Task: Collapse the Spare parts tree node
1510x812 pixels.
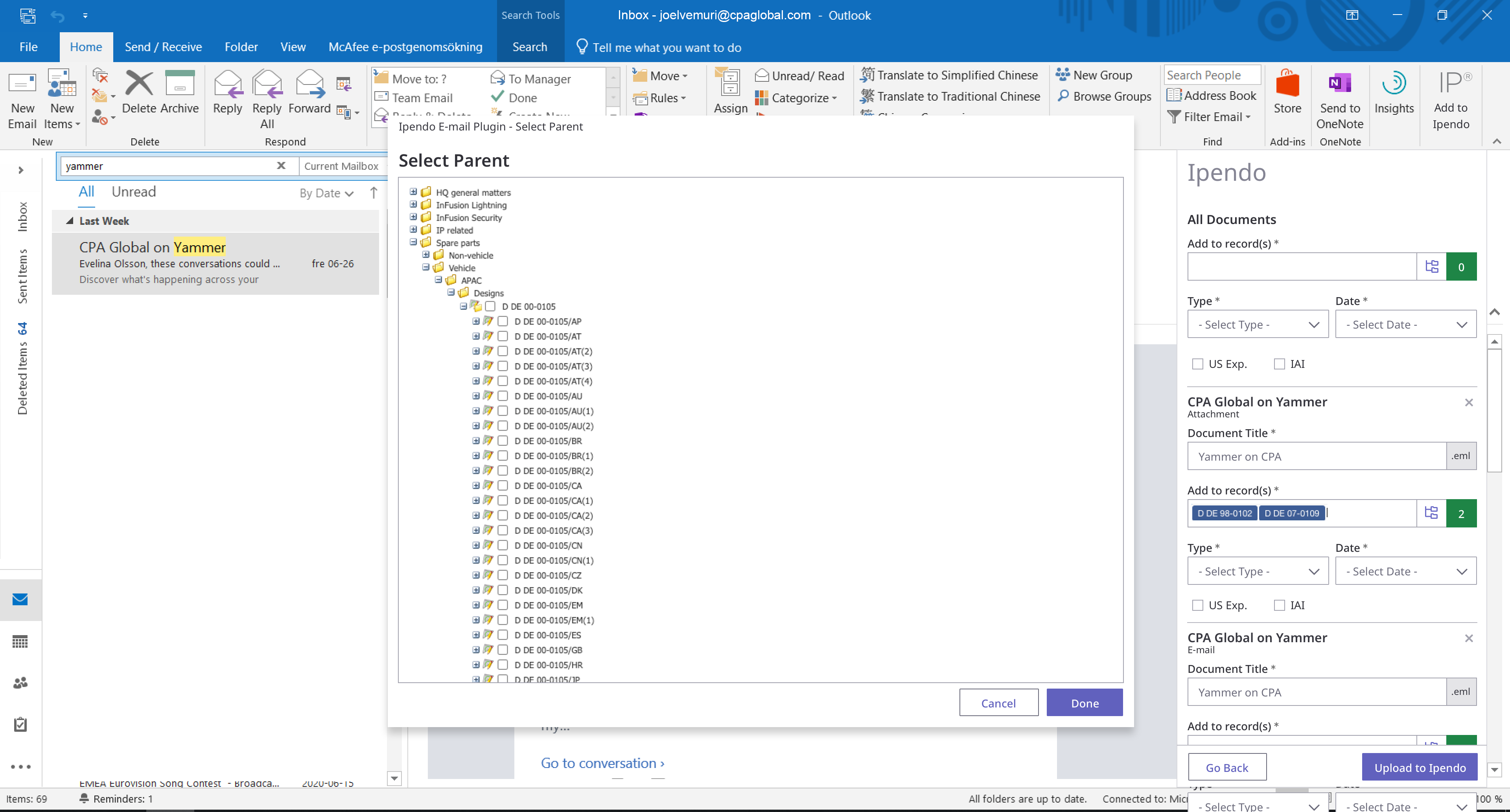Action: (413, 242)
